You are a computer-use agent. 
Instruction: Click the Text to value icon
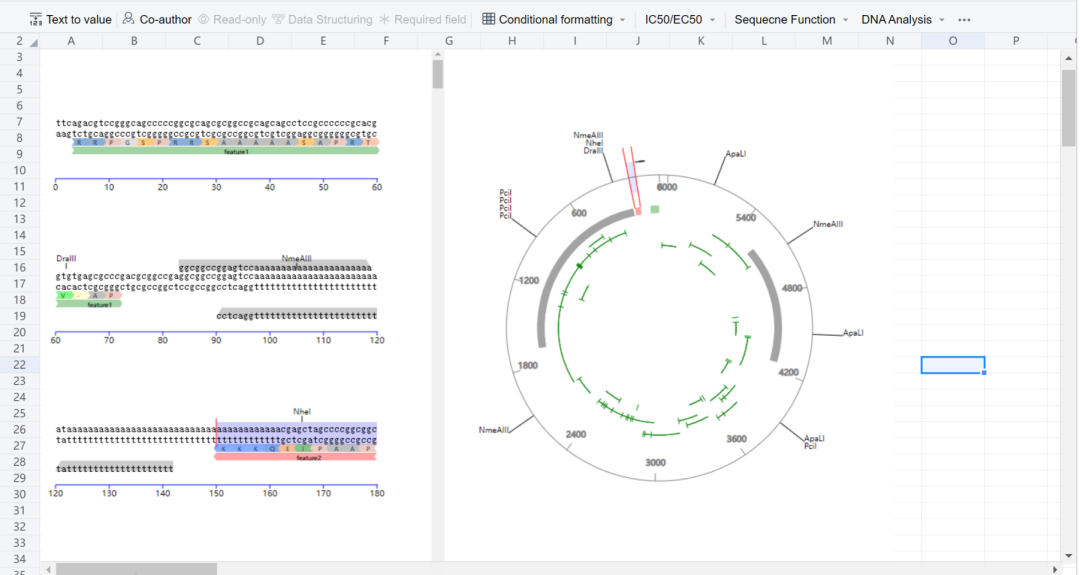(35, 19)
